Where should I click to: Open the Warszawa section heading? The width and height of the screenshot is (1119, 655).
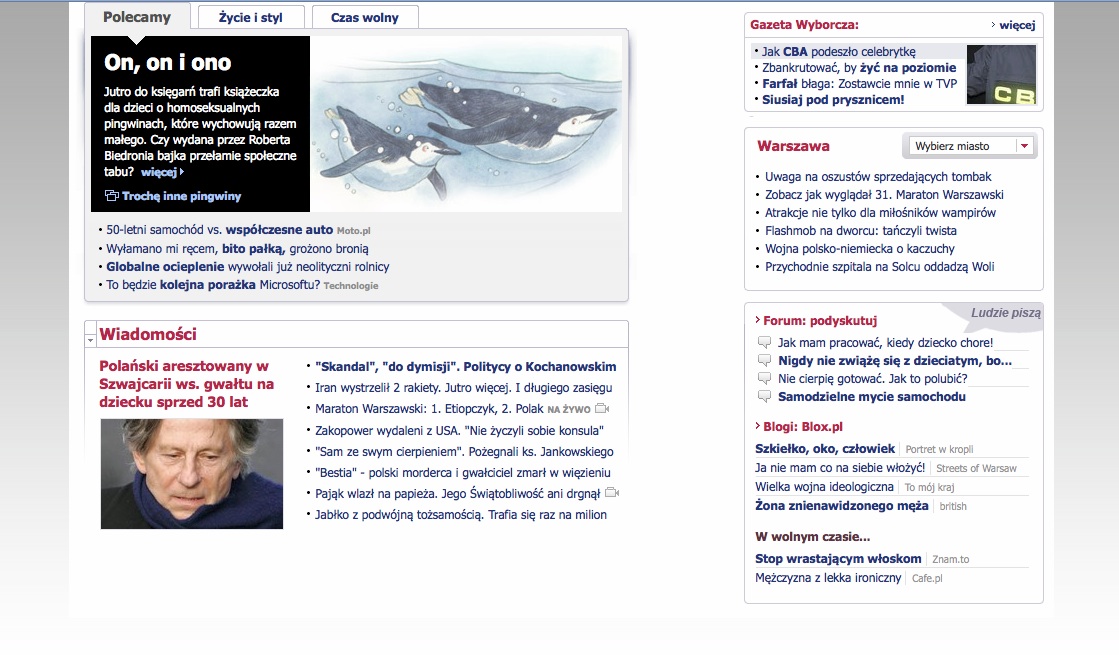793,146
